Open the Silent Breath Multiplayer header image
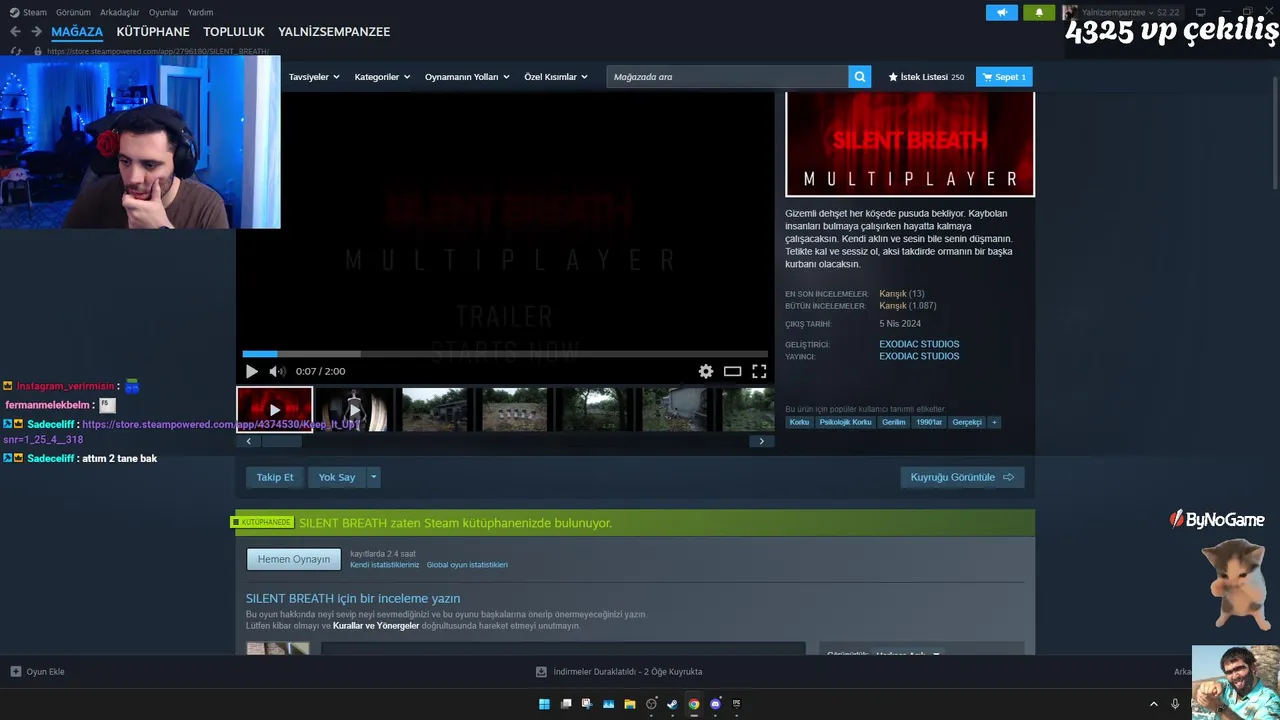Viewport: 1280px width, 720px height. (x=910, y=144)
